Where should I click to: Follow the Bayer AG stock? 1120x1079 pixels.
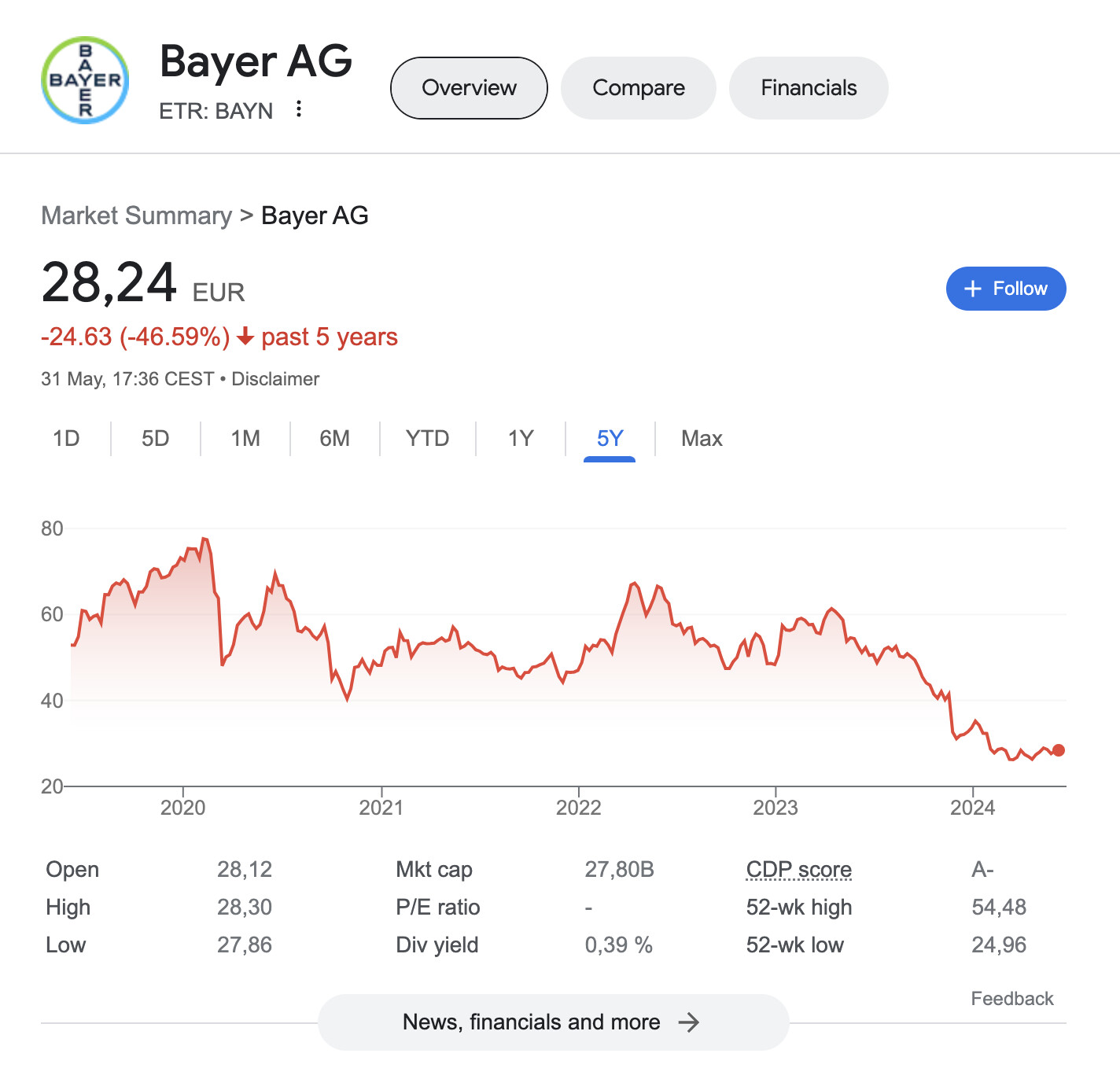tap(1006, 289)
